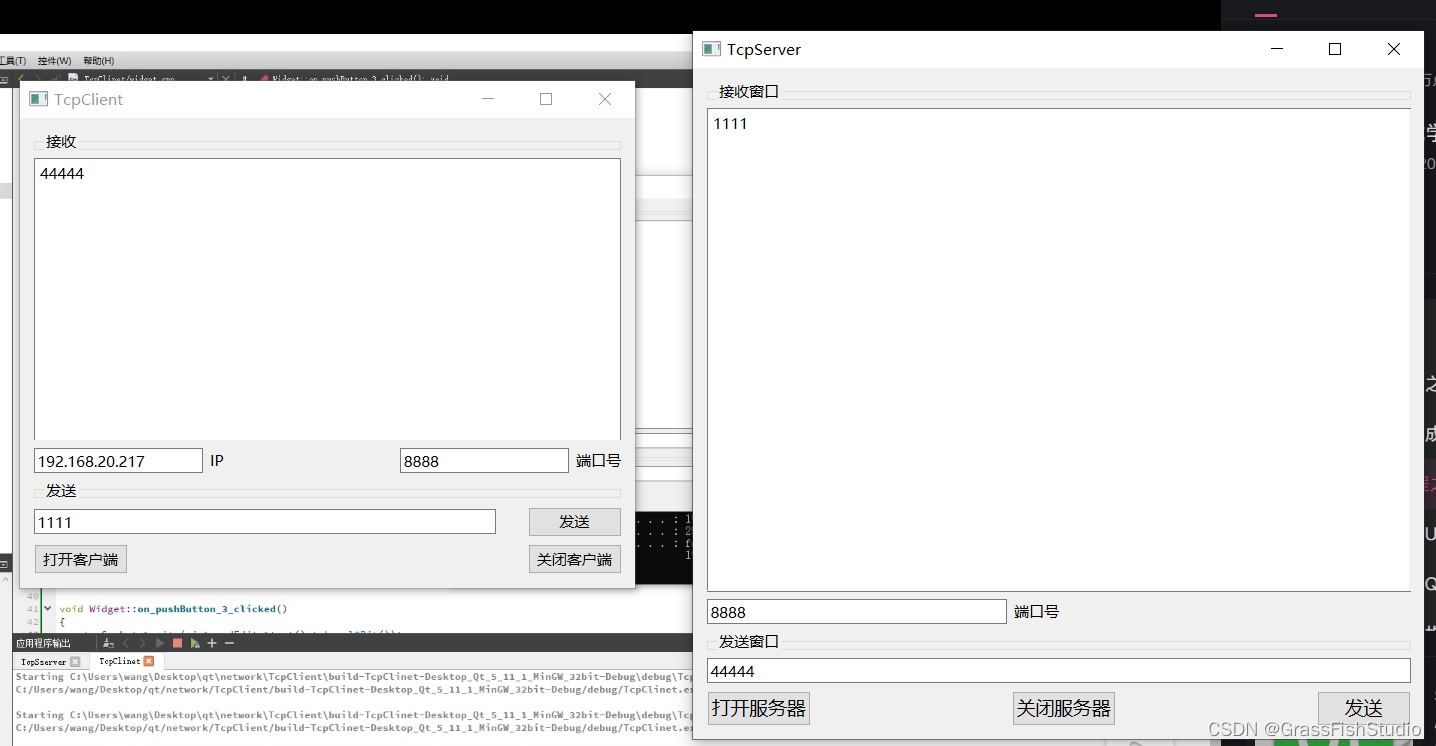Click the stop icon in application output toolbar
Screen dimensions: 1436x746
[177, 643]
